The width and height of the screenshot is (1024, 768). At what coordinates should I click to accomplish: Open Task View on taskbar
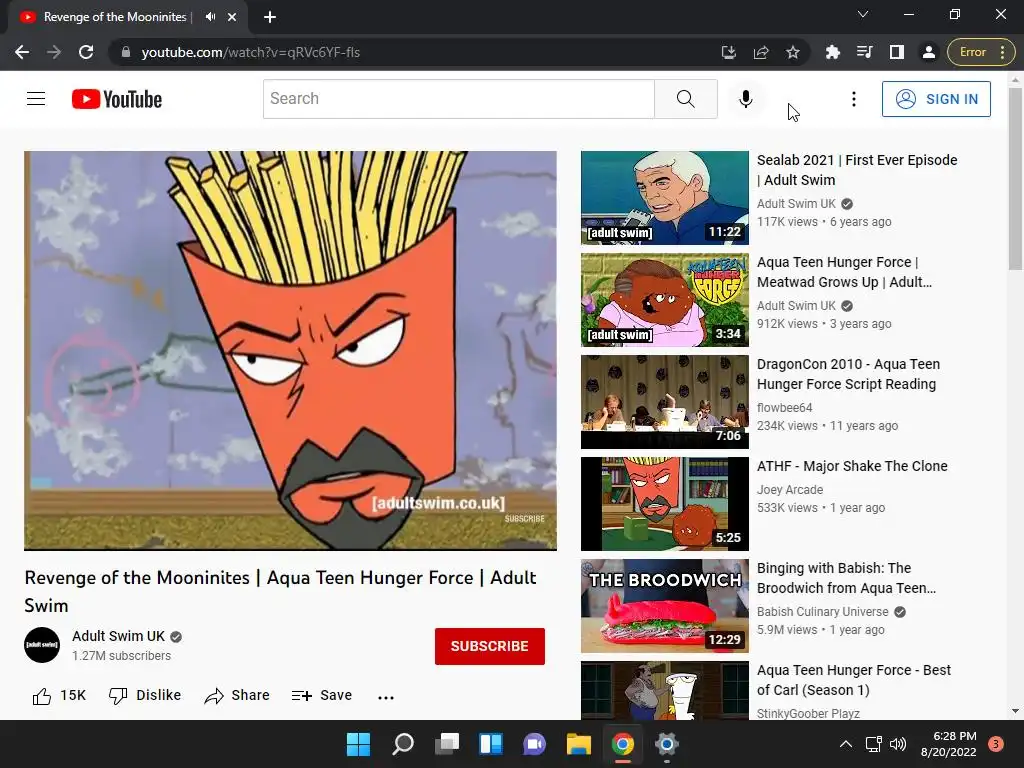click(x=447, y=744)
